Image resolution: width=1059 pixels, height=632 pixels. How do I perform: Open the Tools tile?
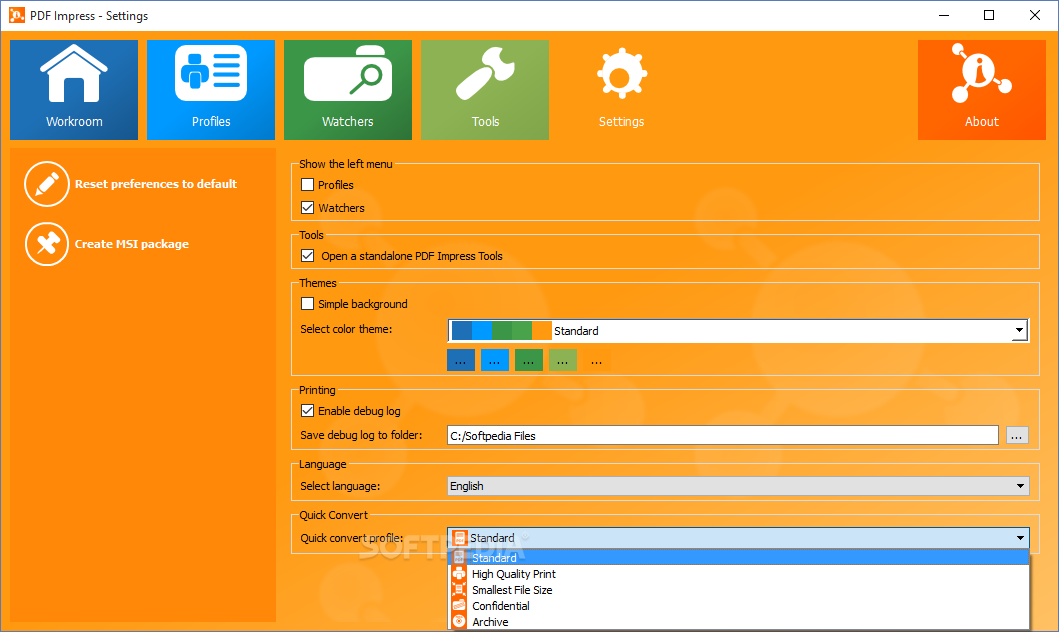point(485,90)
